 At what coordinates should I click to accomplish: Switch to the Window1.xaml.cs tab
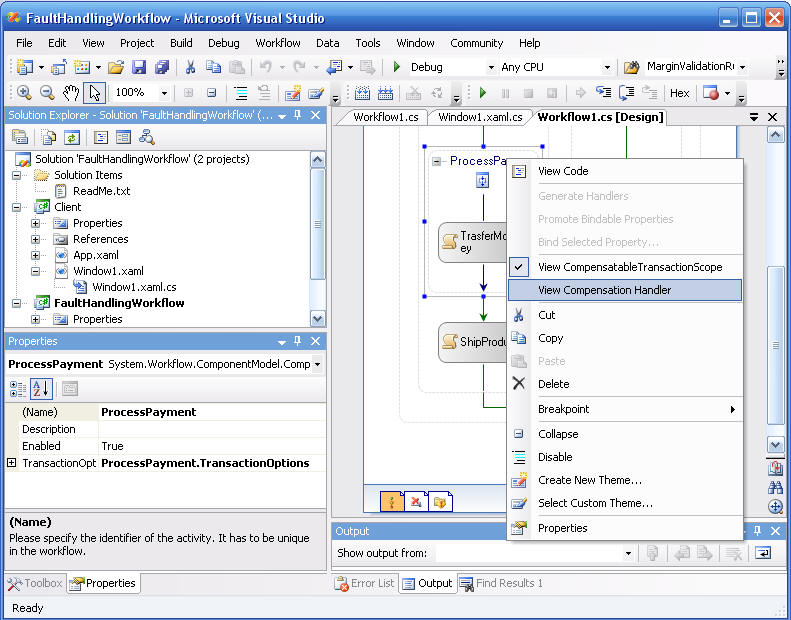[x=479, y=117]
